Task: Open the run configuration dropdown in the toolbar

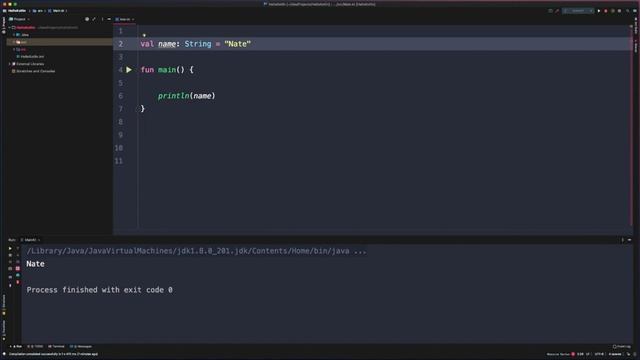Action: tap(578, 11)
